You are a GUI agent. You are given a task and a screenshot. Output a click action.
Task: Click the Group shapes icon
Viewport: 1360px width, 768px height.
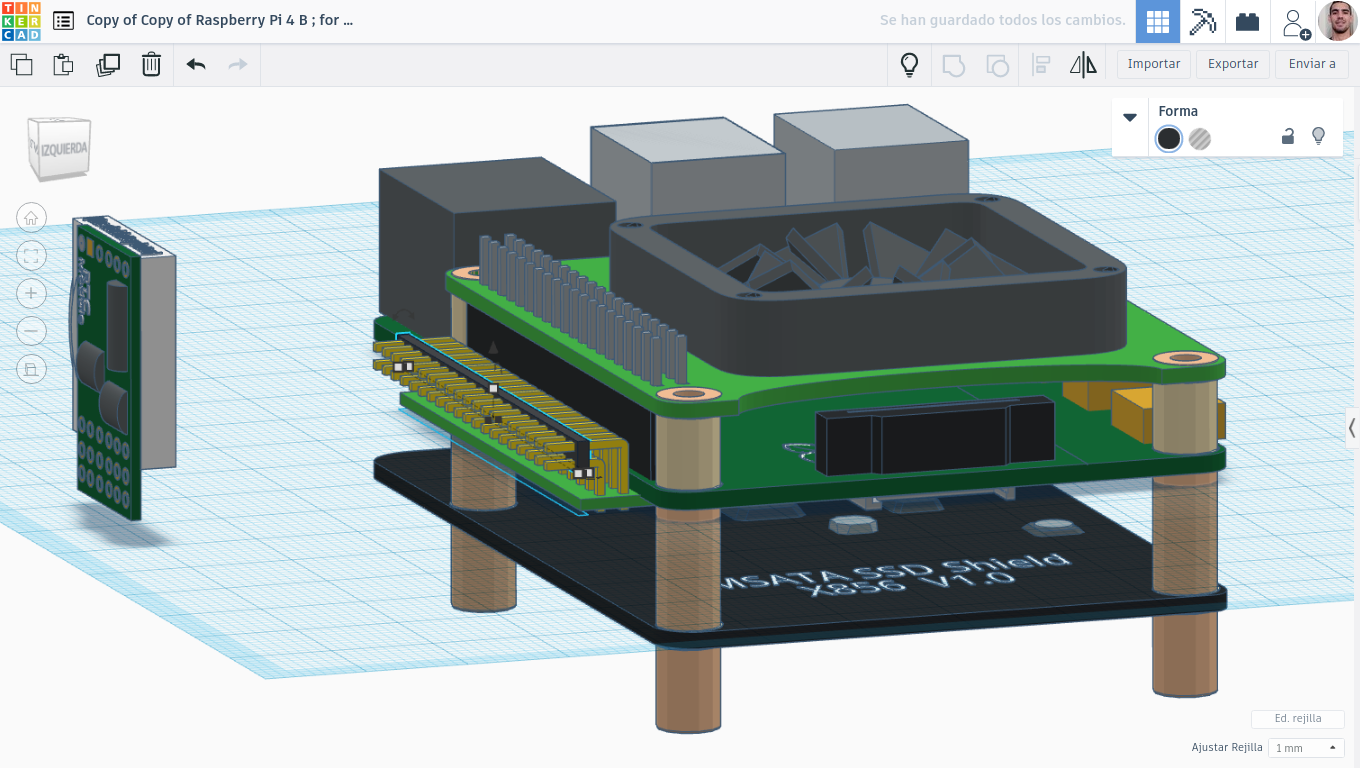coord(954,65)
